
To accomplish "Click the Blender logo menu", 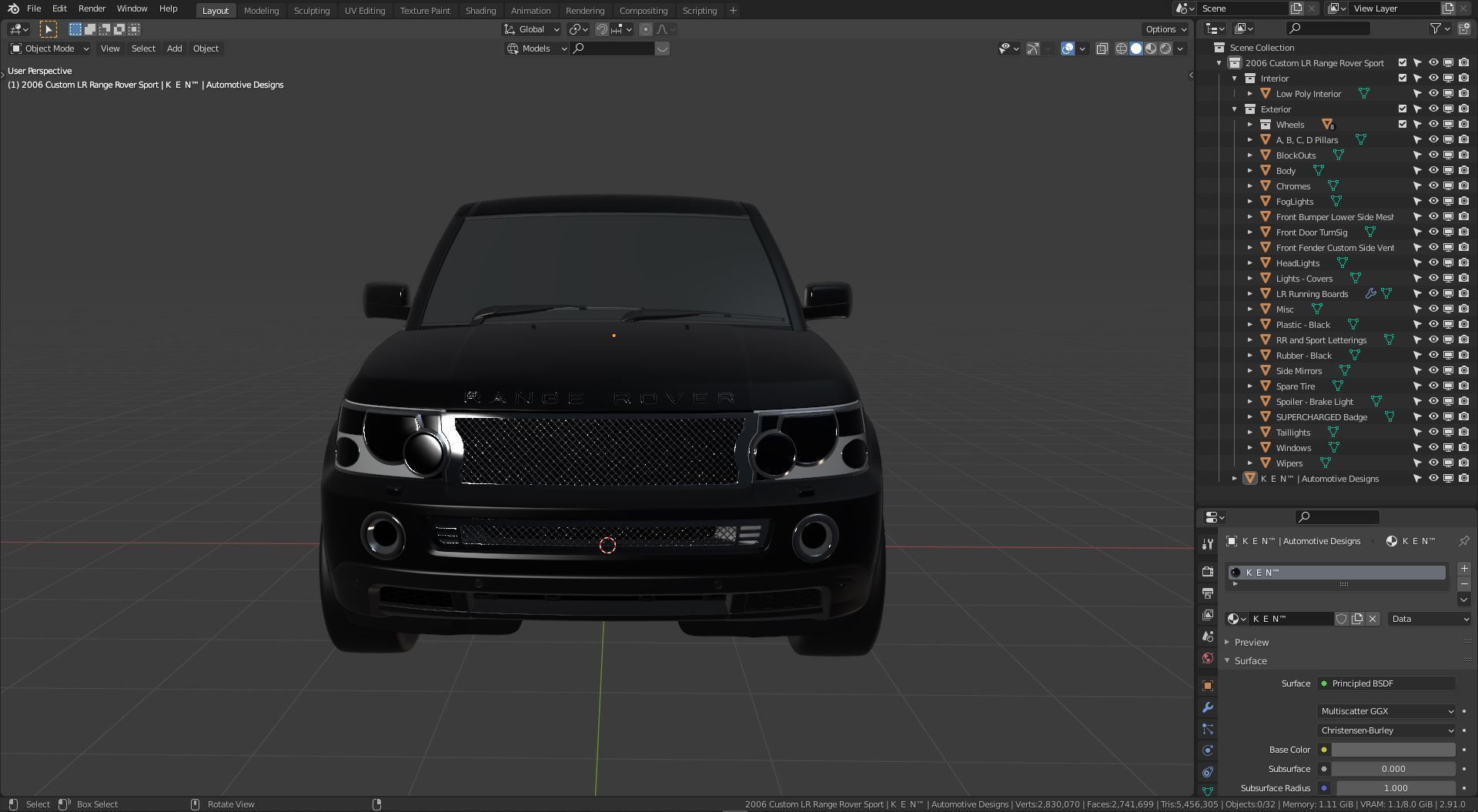I will click(x=13, y=9).
